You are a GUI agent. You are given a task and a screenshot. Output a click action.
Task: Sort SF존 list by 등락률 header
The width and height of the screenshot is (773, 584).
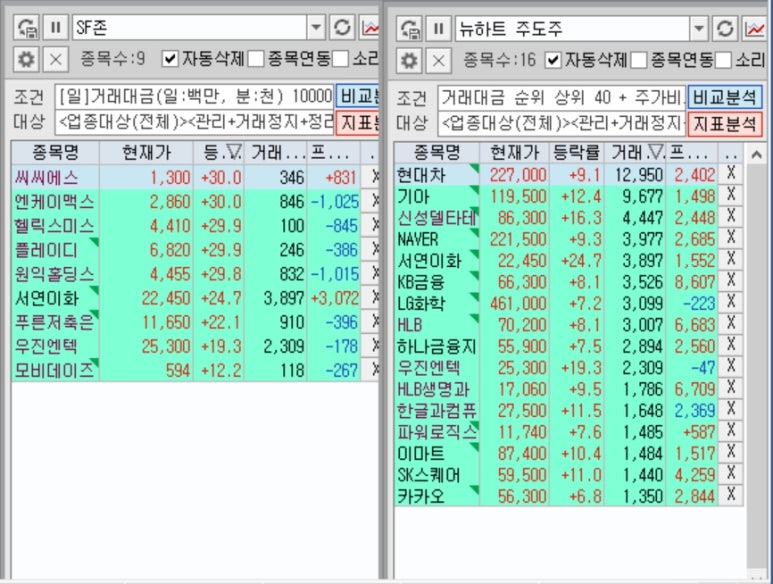[219, 152]
